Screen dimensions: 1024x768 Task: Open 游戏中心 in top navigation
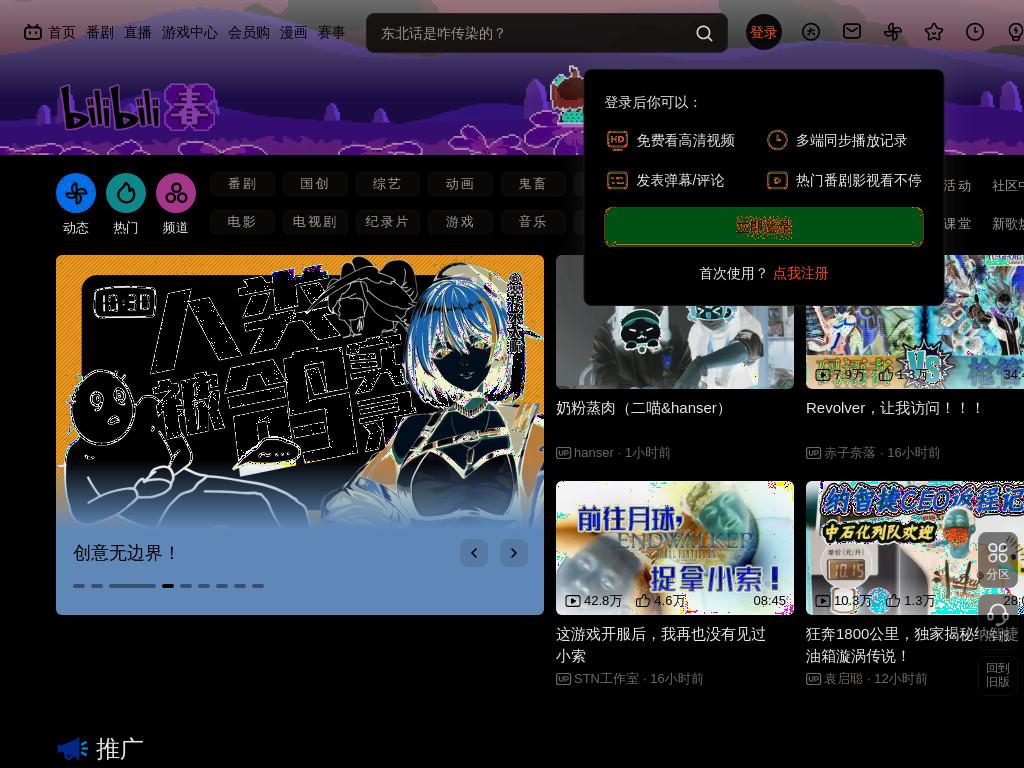point(189,32)
